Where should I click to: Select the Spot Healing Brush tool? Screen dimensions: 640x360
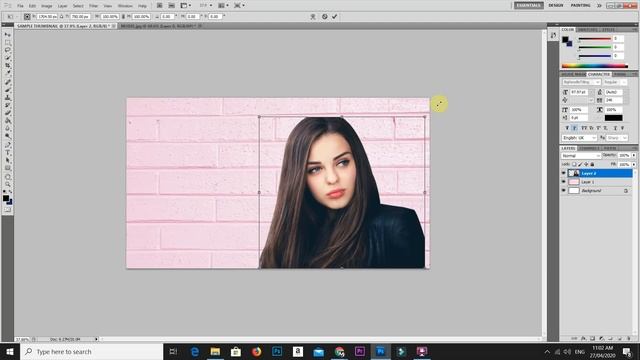tap(8, 82)
